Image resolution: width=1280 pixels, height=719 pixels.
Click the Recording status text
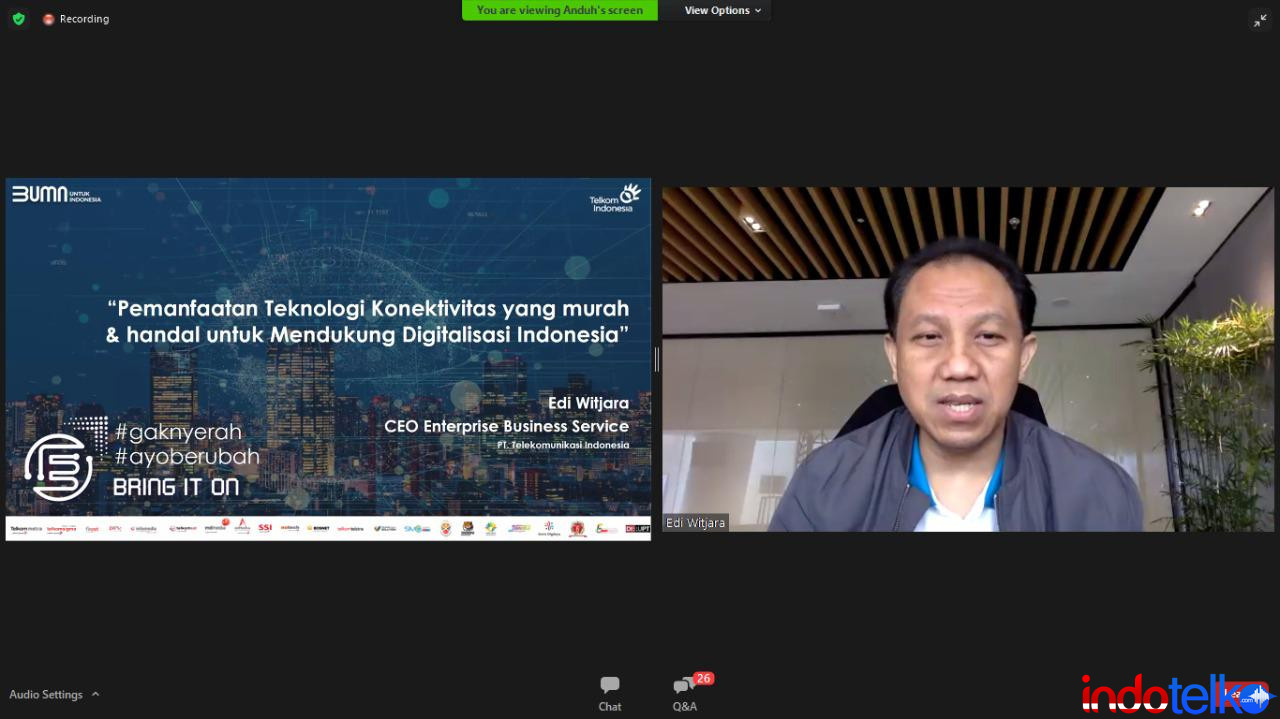click(x=84, y=19)
